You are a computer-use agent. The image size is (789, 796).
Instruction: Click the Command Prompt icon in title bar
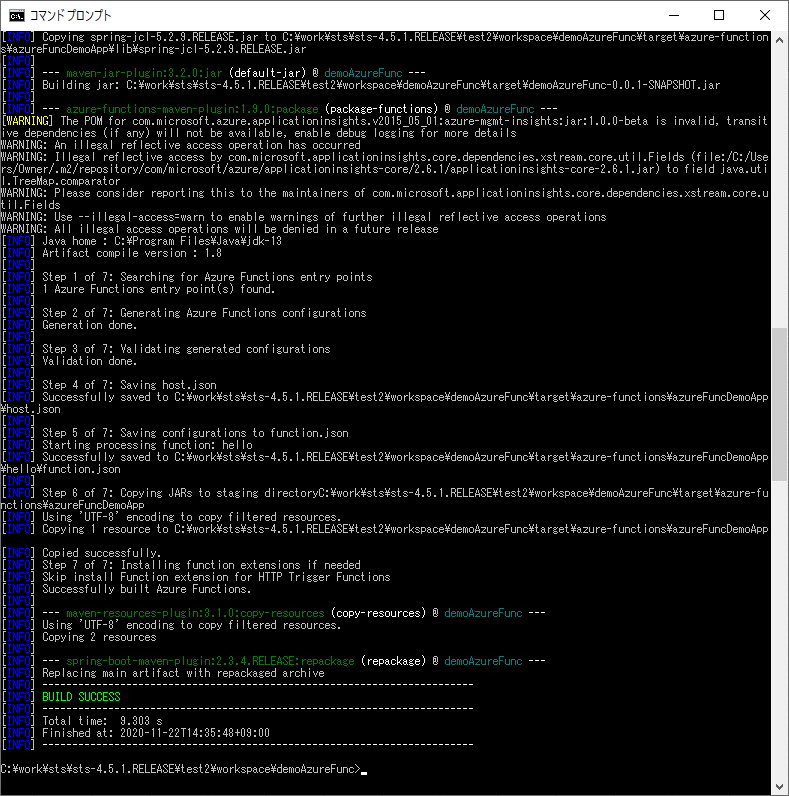click(x=16, y=15)
